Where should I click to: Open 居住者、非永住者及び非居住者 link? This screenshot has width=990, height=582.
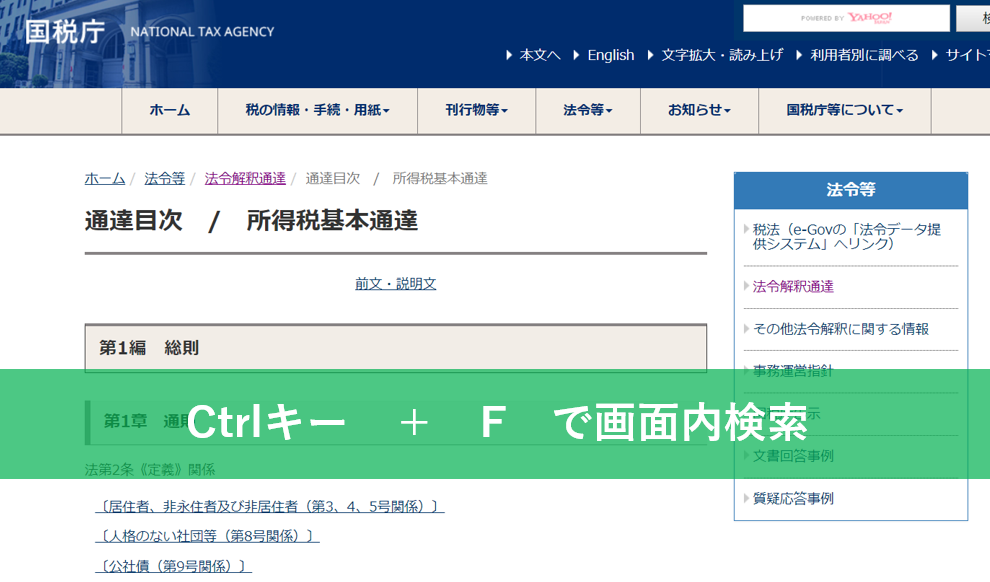click(269, 506)
